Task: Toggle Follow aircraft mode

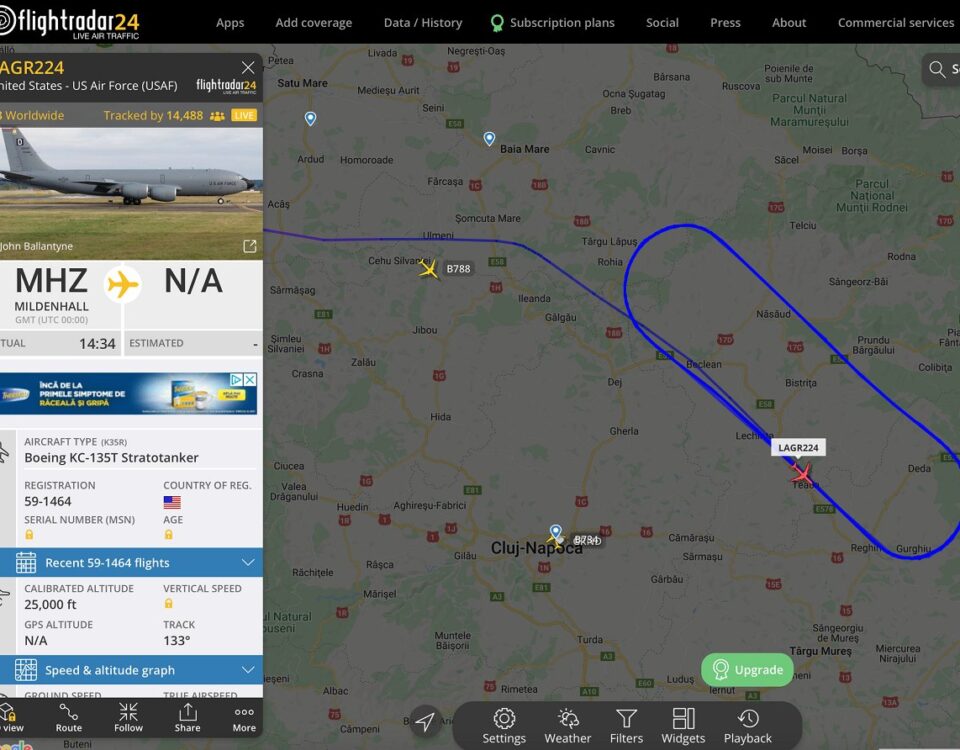Action: (x=128, y=718)
